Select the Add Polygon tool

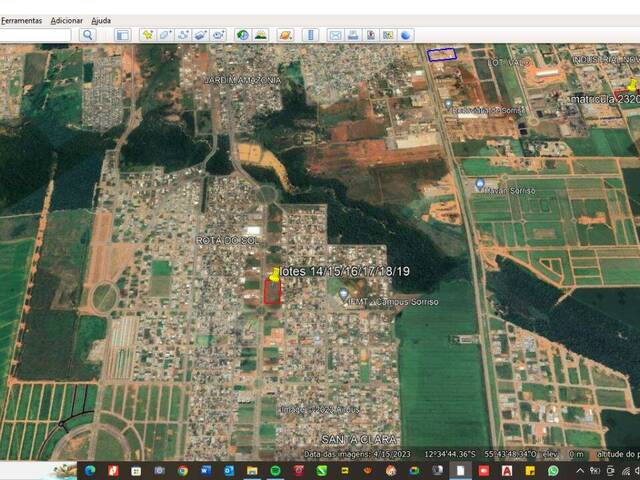click(165, 35)
